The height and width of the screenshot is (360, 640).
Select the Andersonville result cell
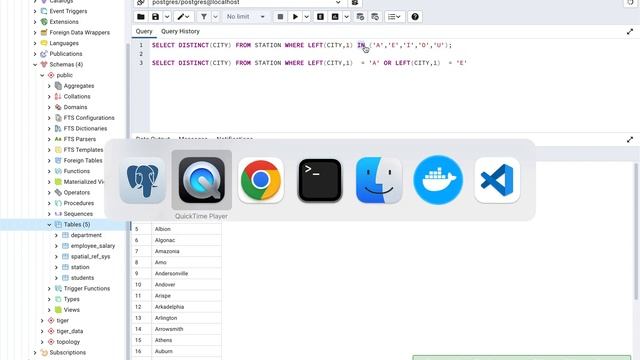point(187,273)
